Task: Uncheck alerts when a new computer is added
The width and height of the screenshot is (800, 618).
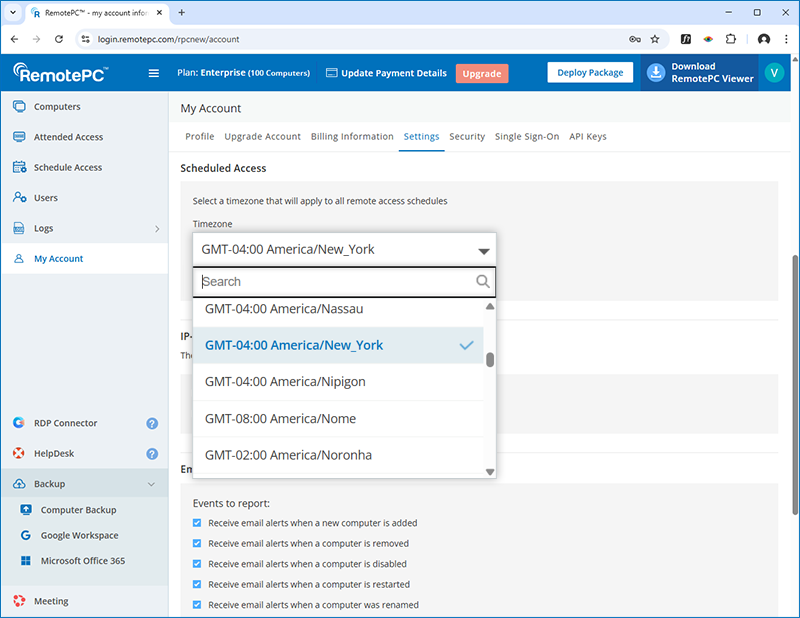Action: click(x=197, y=523)
